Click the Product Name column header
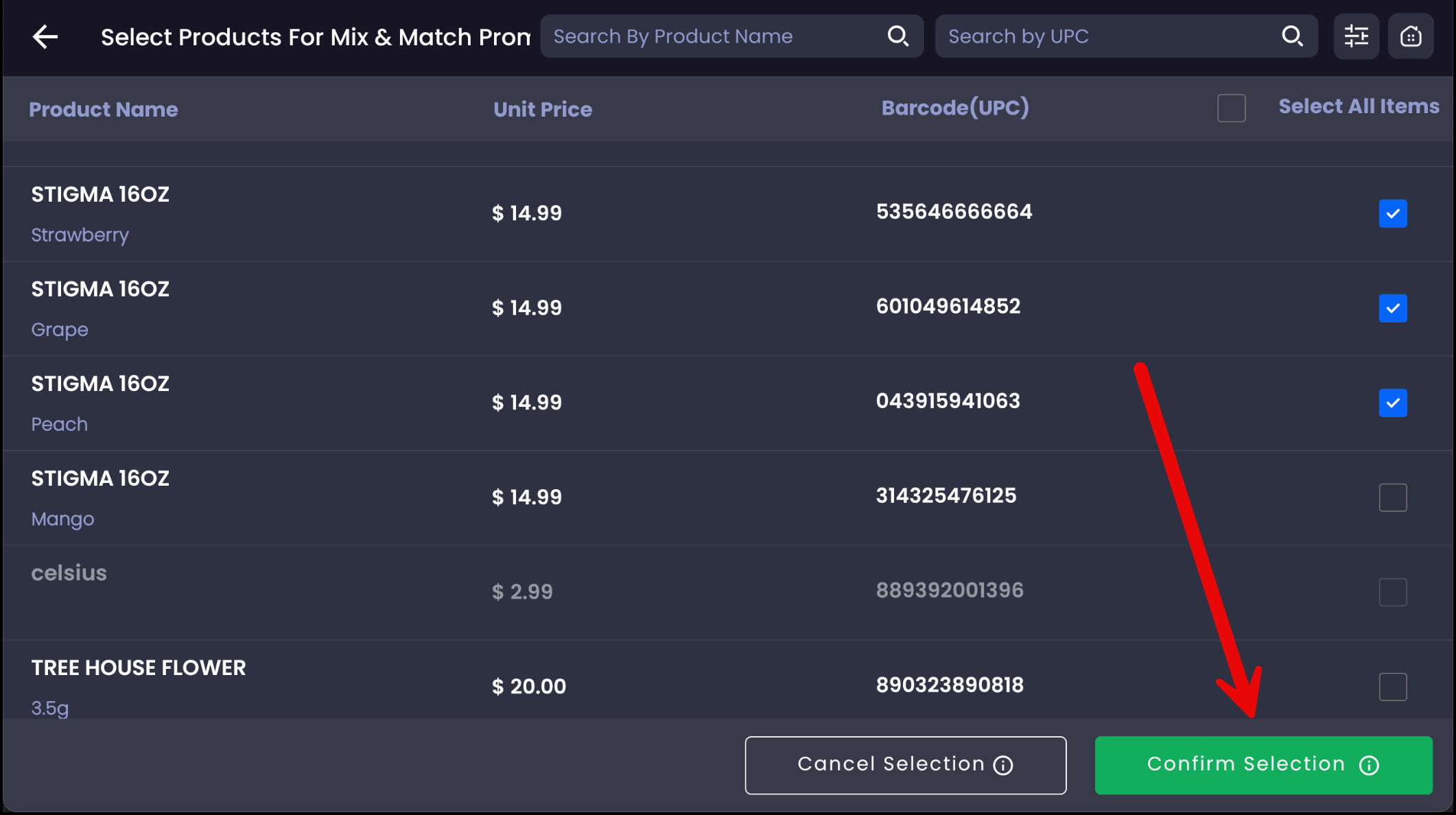1456x815 pixels. pyautogui.click(x=104, y=110)
